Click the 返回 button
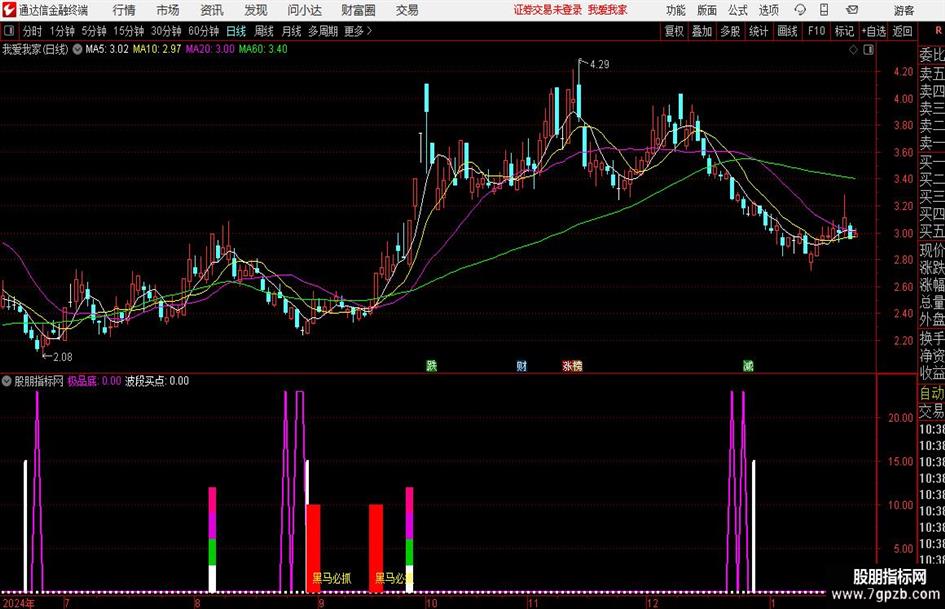The image size is (945, 609). coord(902,31)
